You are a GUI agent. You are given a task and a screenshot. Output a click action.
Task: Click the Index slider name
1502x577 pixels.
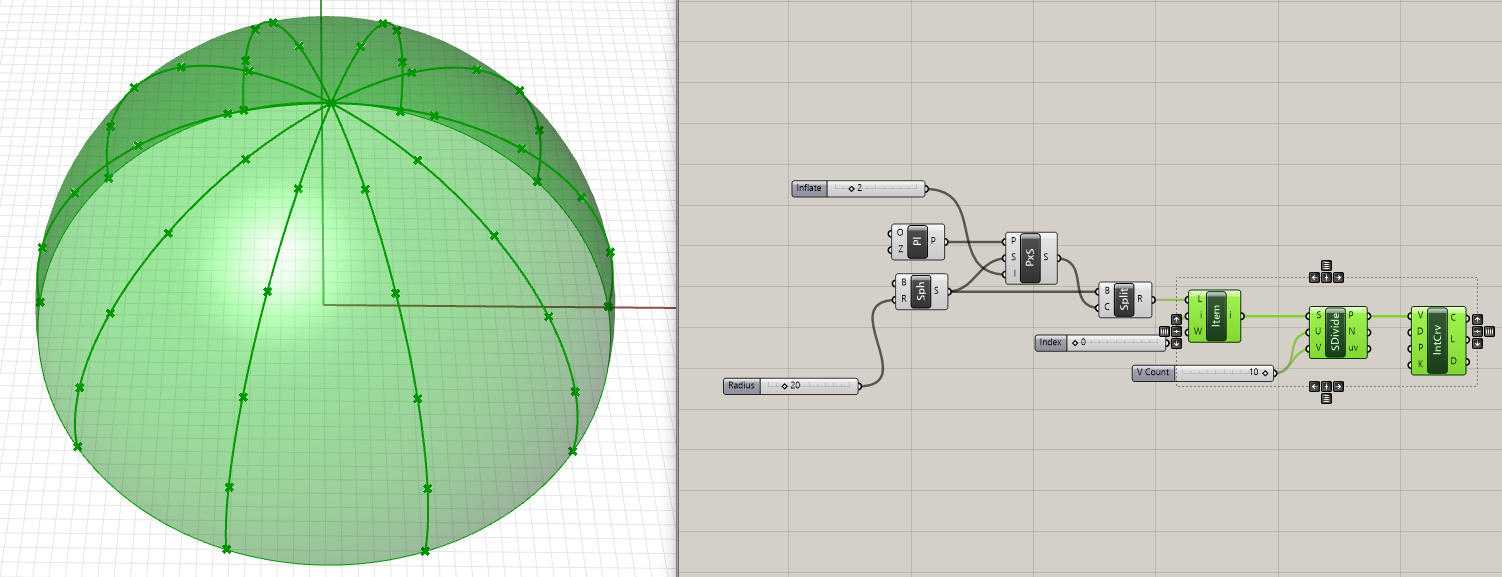[x=1050, y=343]
